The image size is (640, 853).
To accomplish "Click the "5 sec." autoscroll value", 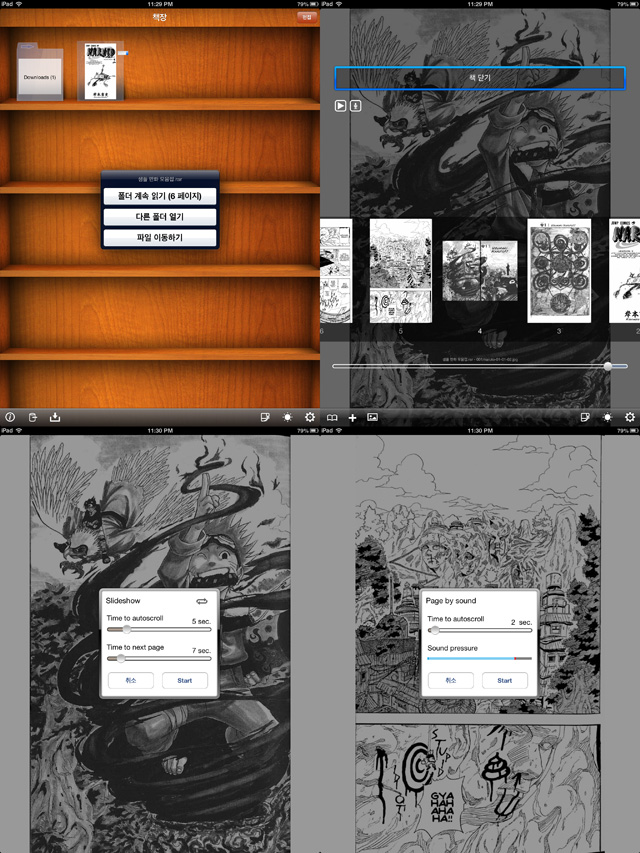I will click(x=201, y=621).
